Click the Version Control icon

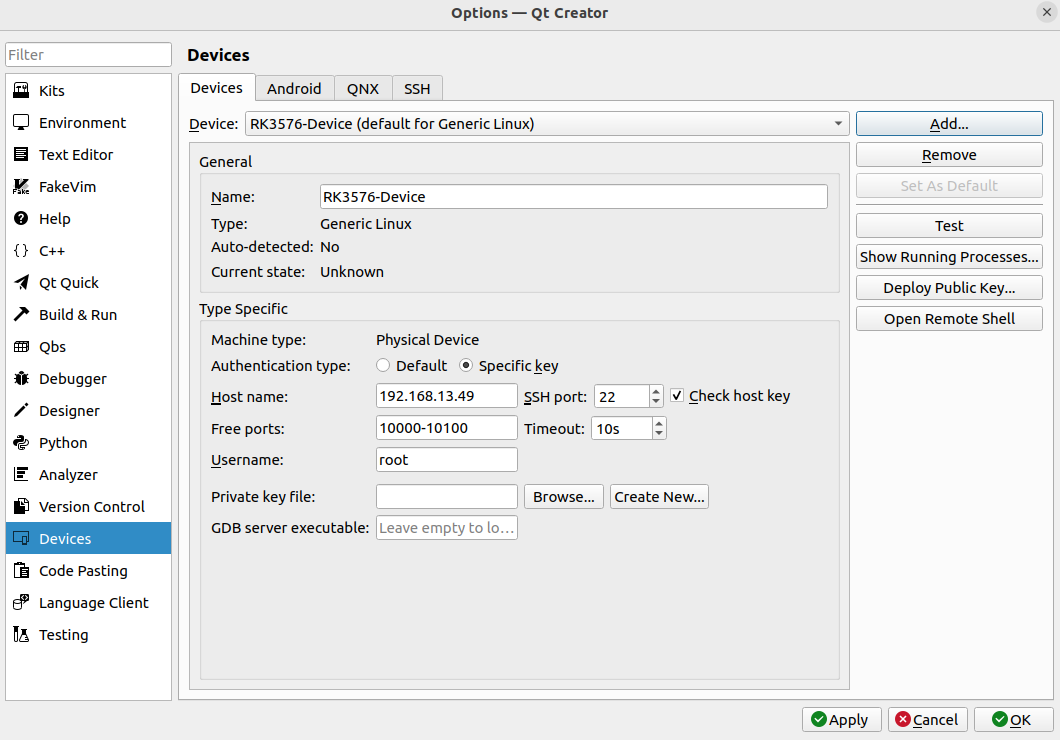[x=22, y=506]
